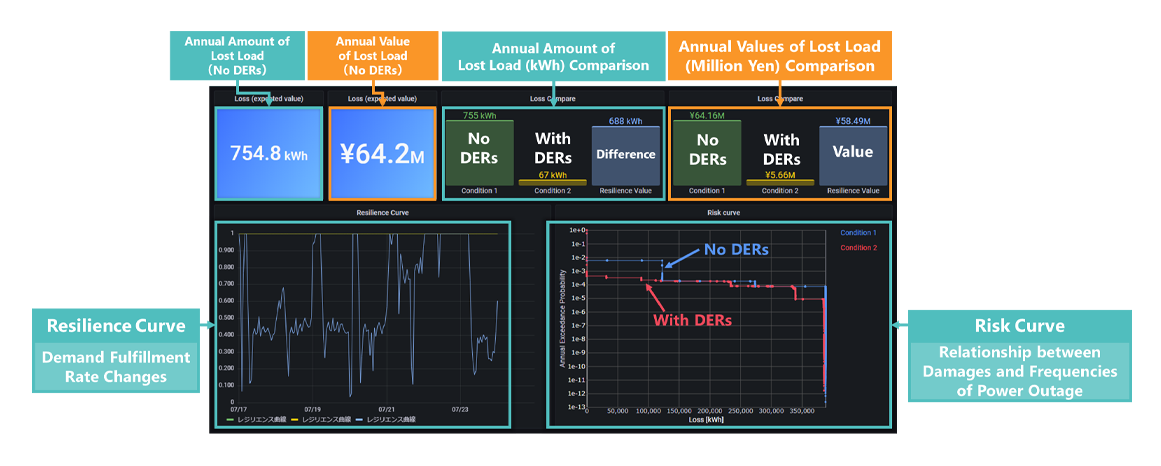Viewport: 1161px width, 466px height.
Task: Toggle Condition 2 in the Risk curve legend
Action: [x=858, y=247]
